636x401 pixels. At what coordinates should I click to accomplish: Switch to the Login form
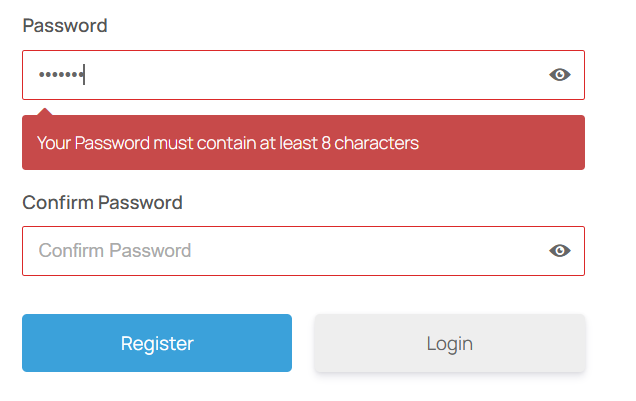[449, 343]
